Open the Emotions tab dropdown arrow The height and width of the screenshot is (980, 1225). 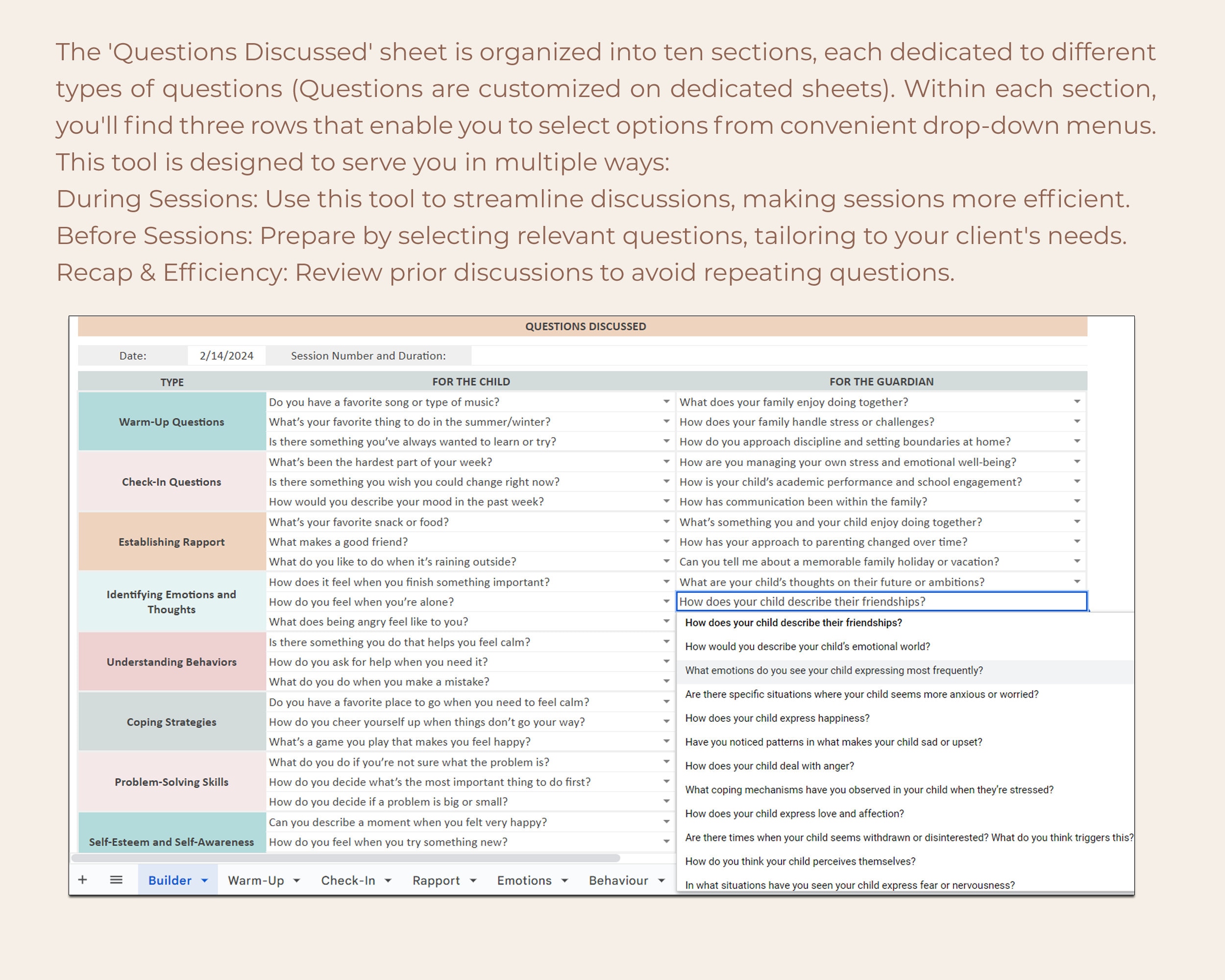point(565,881)
